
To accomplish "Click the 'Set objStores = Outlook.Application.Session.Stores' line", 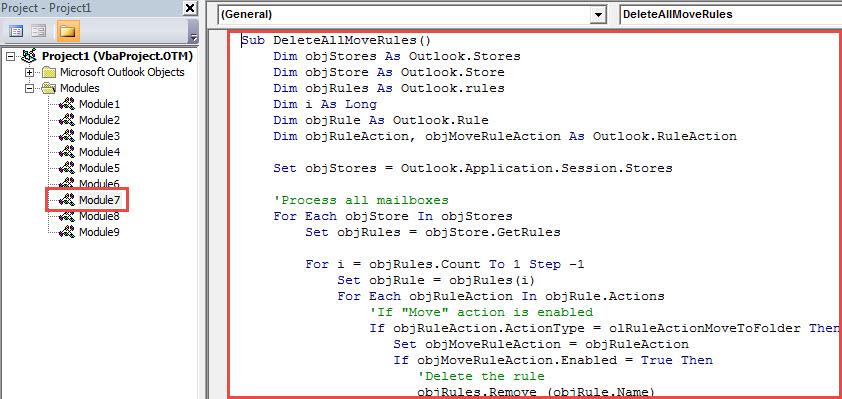I will [x=473, y=169].
